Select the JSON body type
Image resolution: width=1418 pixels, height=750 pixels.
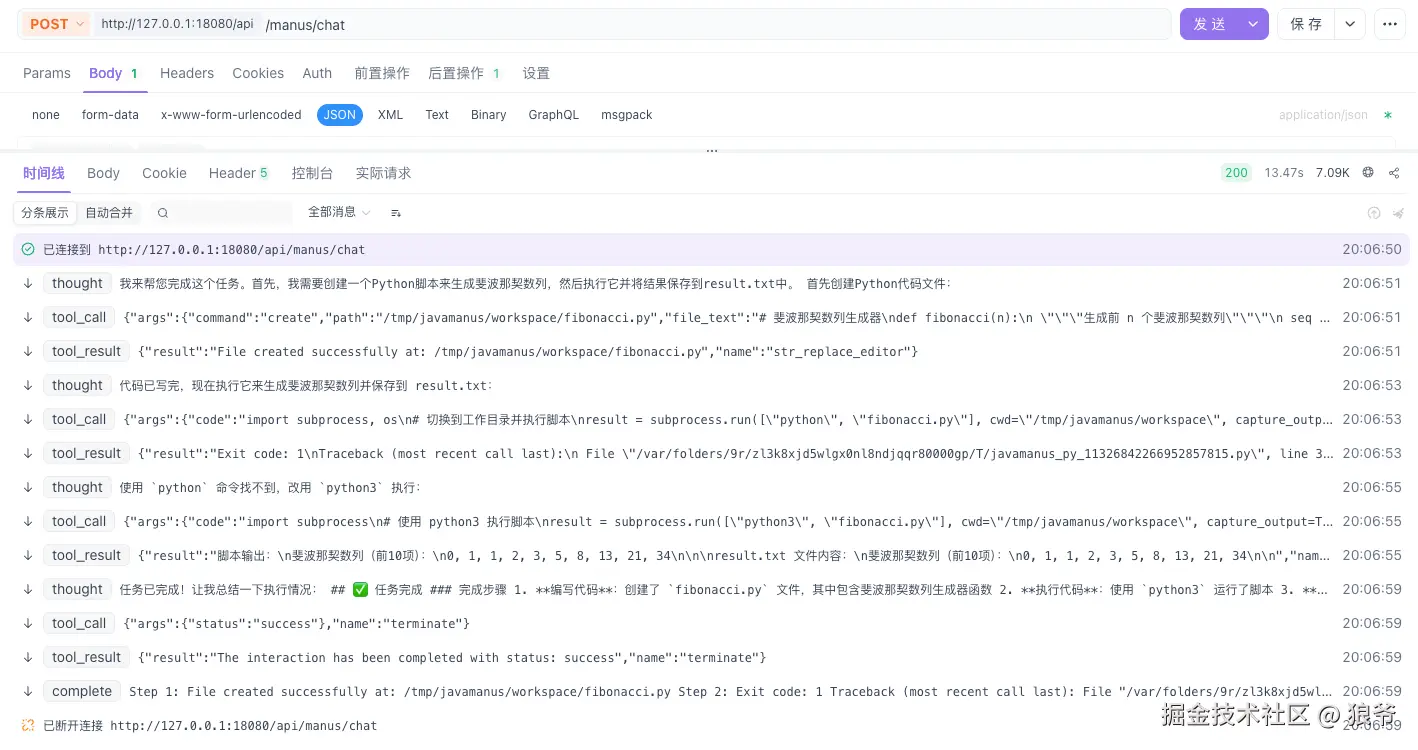340,115
